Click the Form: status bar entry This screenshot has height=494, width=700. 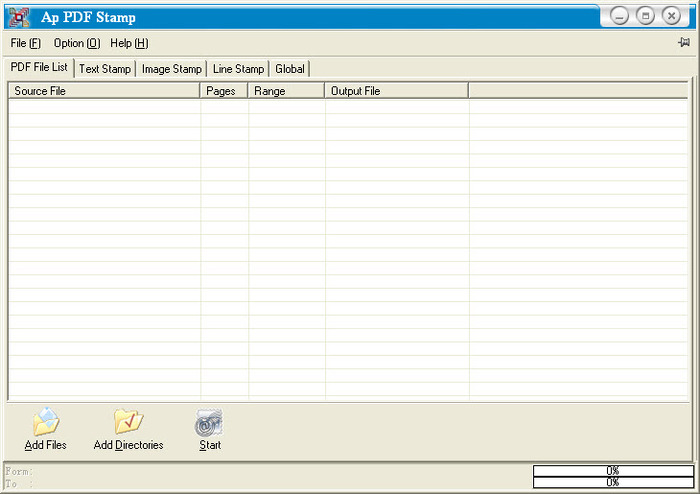tap(19, 471)
